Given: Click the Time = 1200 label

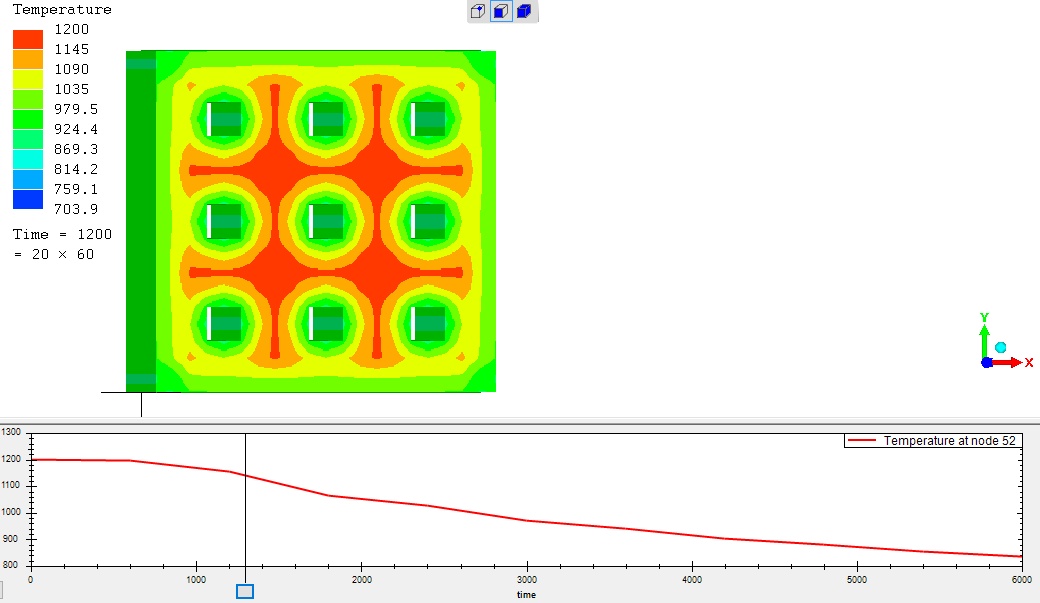Looking at the screenshot, I should [62, 234].
